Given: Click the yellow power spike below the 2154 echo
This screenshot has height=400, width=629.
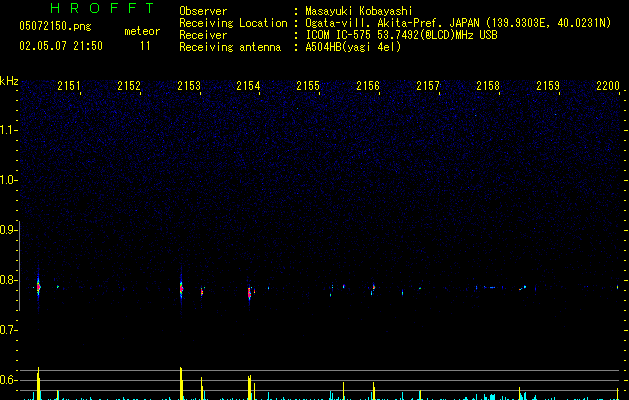Looking at the screenshot, I should 250,387.
